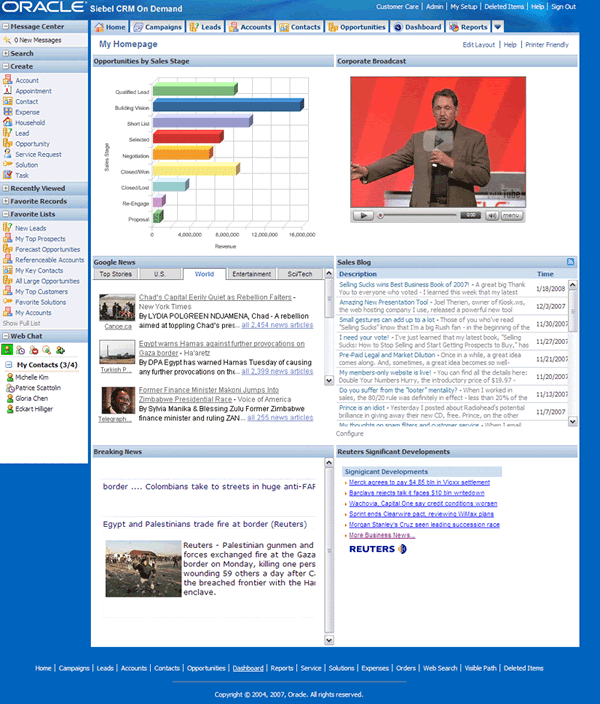Open the Leads tab
The image size is (600, 704).
click(205, 27)
